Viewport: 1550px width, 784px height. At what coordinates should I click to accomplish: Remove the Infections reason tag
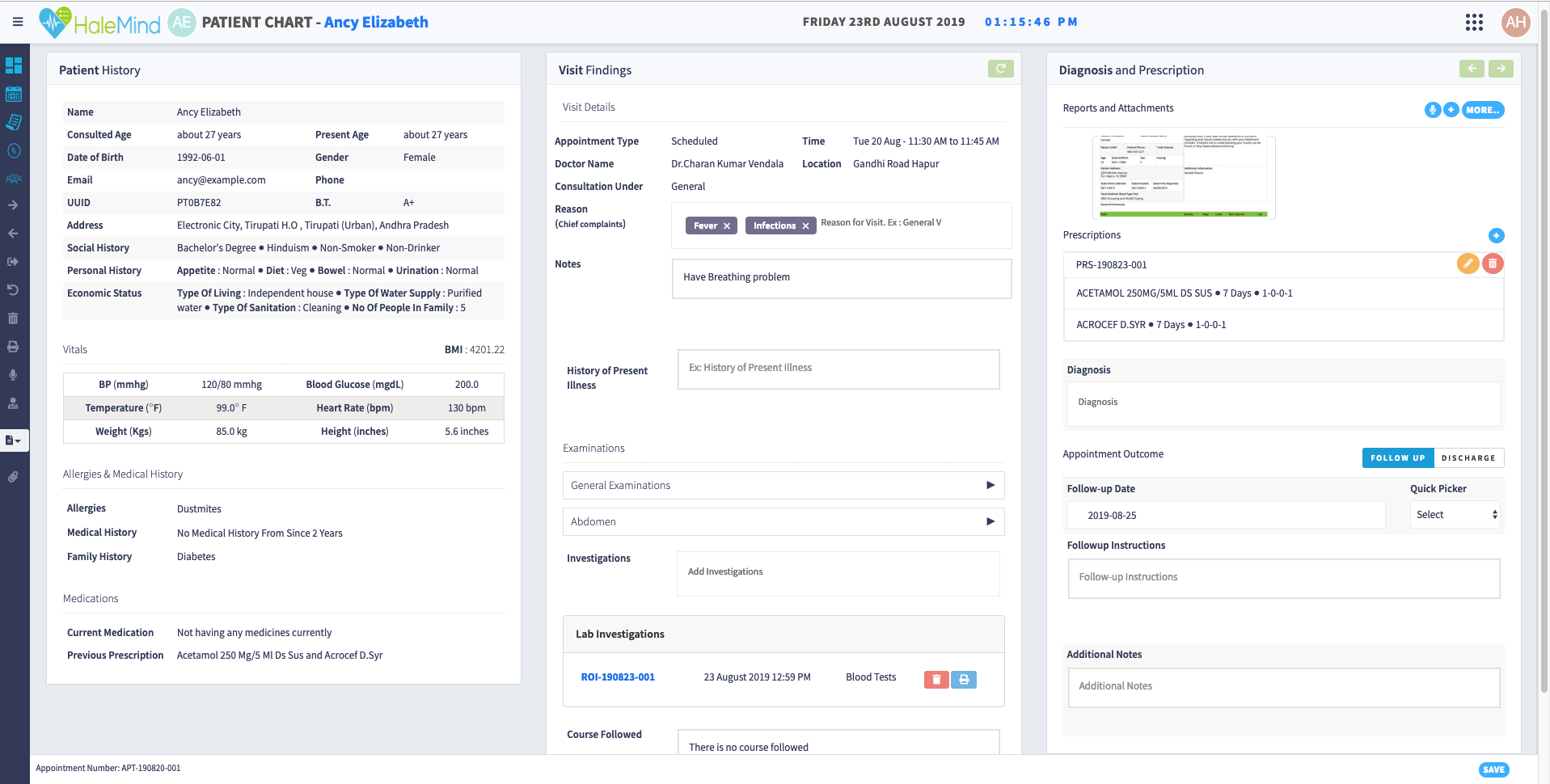[x=805, y=226]
